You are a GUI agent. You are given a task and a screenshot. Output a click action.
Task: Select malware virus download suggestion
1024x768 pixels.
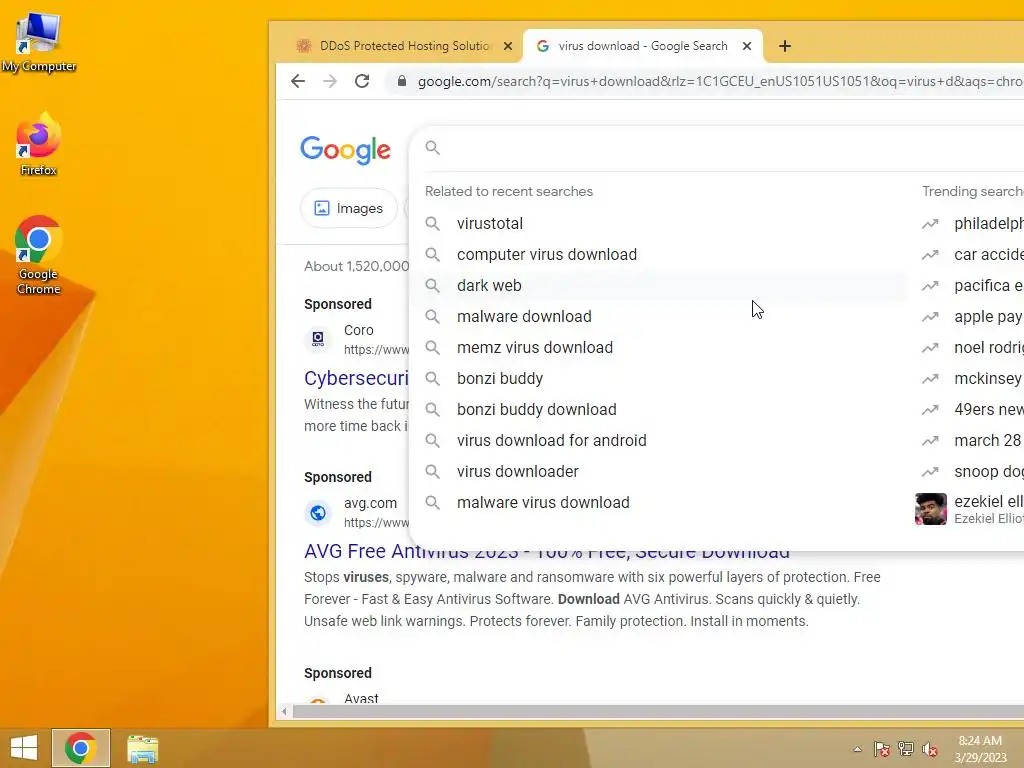[x=658, y=503]
